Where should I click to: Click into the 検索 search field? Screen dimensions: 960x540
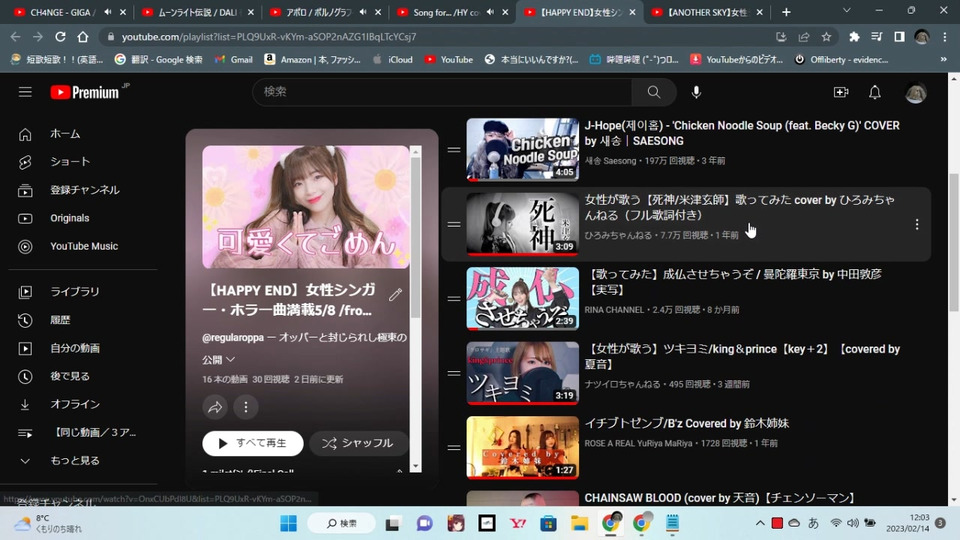tap(442, 92)
